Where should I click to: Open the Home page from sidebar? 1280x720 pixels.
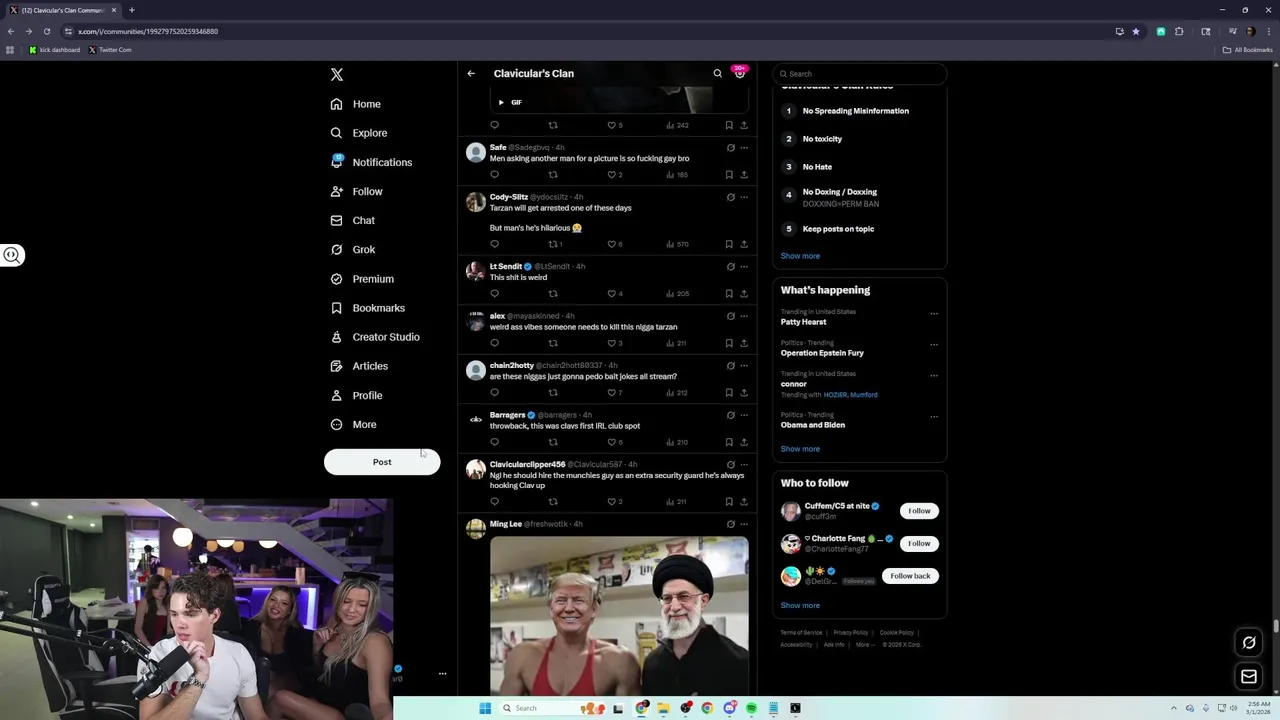pyautogui.click(x=356, y=104)
